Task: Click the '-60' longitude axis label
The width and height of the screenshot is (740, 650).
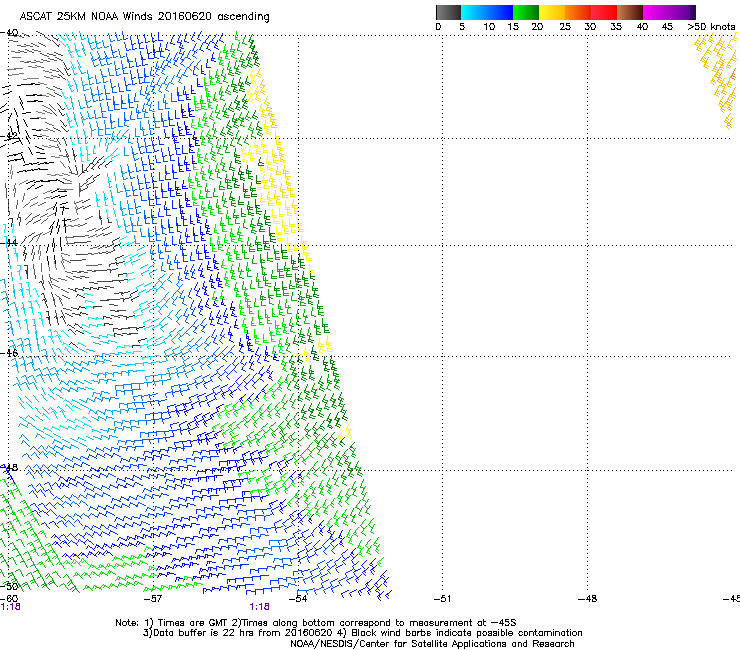Action: point(9,599)
